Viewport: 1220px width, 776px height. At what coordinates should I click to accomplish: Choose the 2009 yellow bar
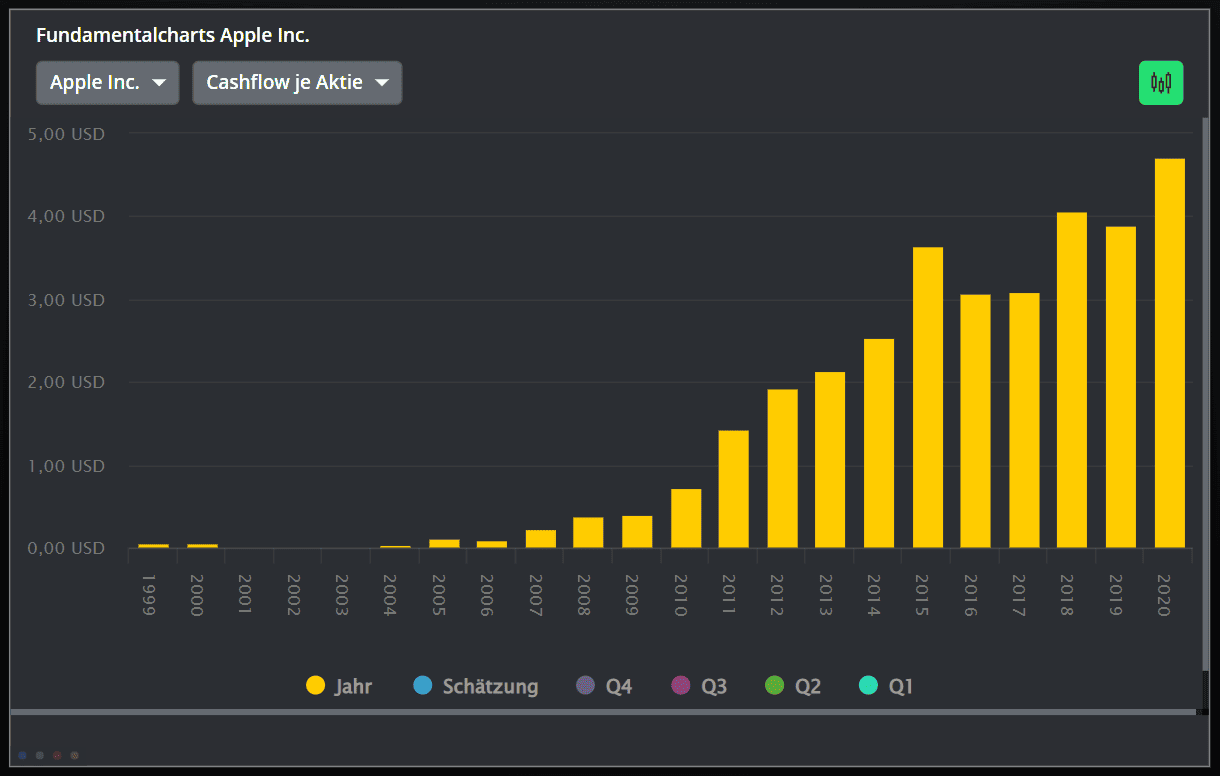(637, 532)
